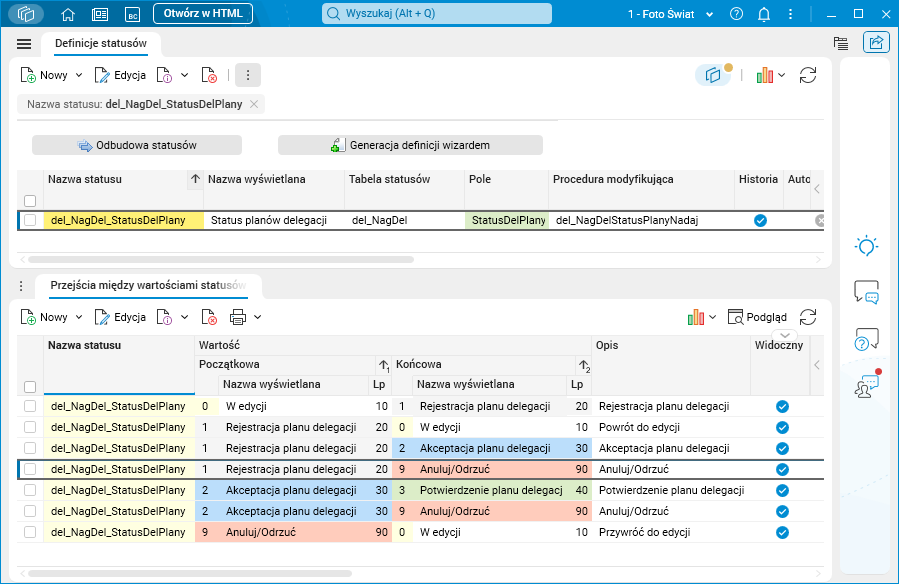899x584 pixels.
Task: Click the Podgląd preview button
Action: click(x=758, y=317)
